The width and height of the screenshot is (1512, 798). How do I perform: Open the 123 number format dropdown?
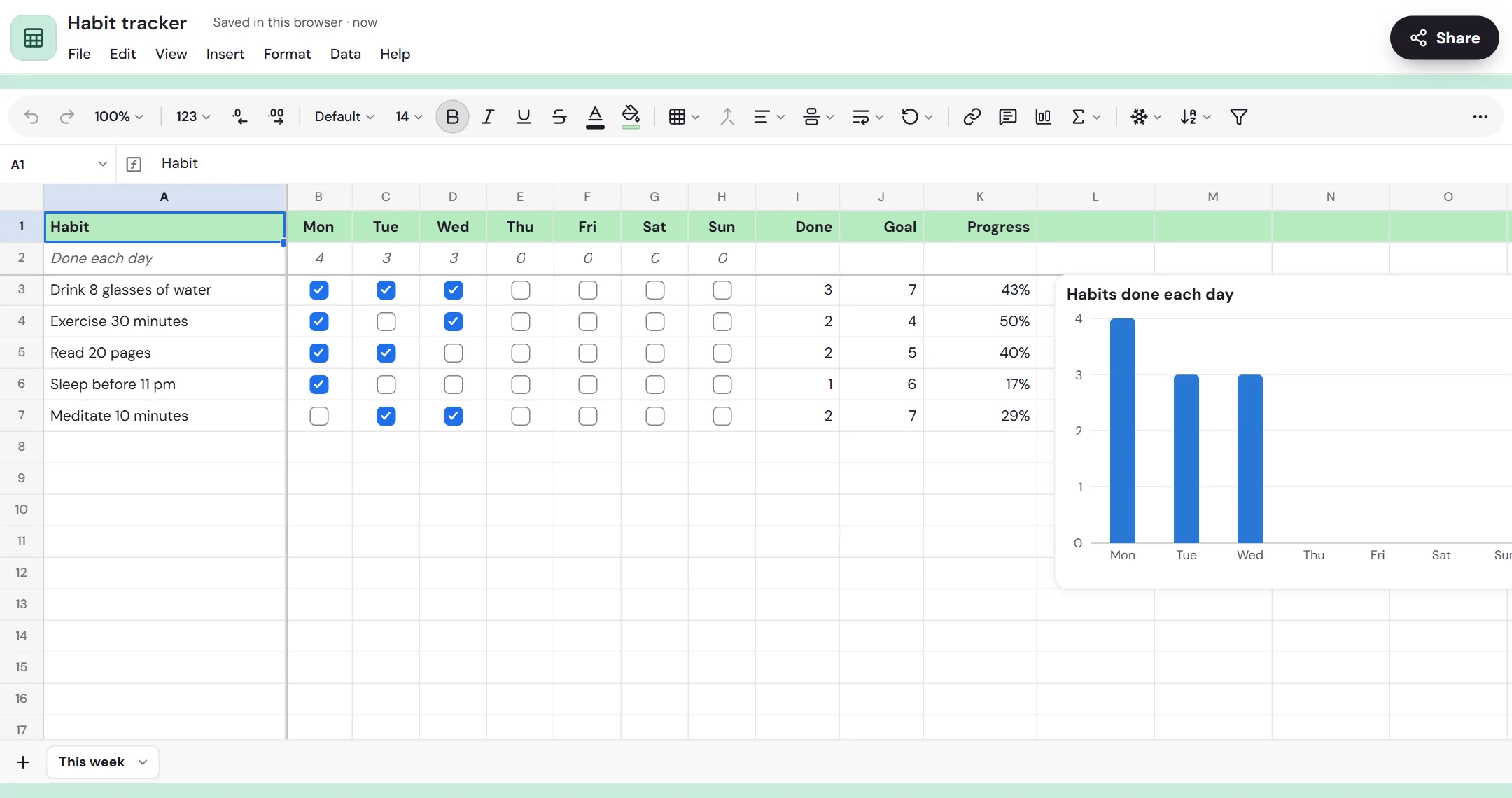pyautogui.click(x=192, y=117)
